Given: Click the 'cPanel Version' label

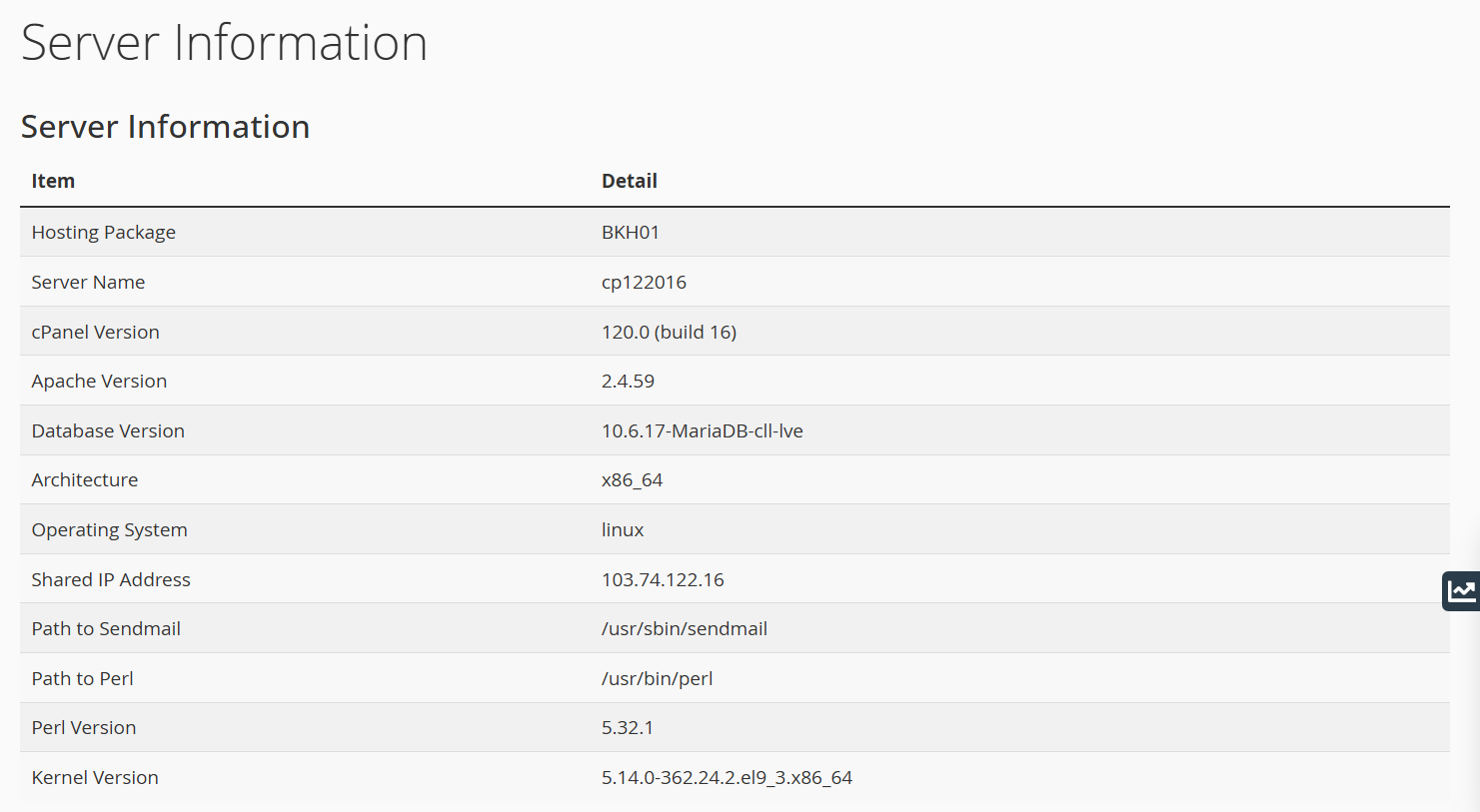Looking at the screenshot, I should 95,332.
